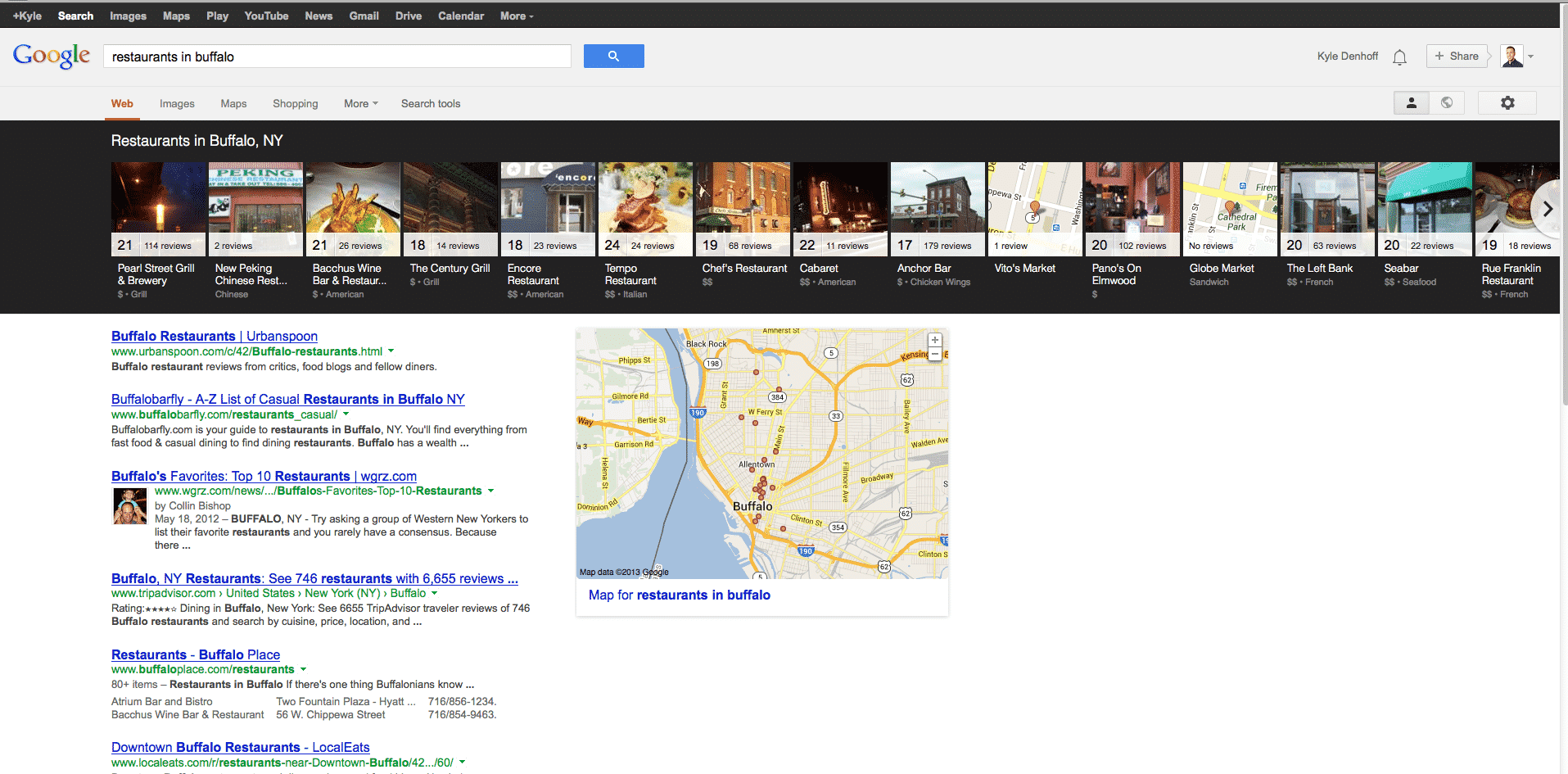1568x774 pixels.
Task: Zoom out on the map
Action: click(x=935, y=354)
